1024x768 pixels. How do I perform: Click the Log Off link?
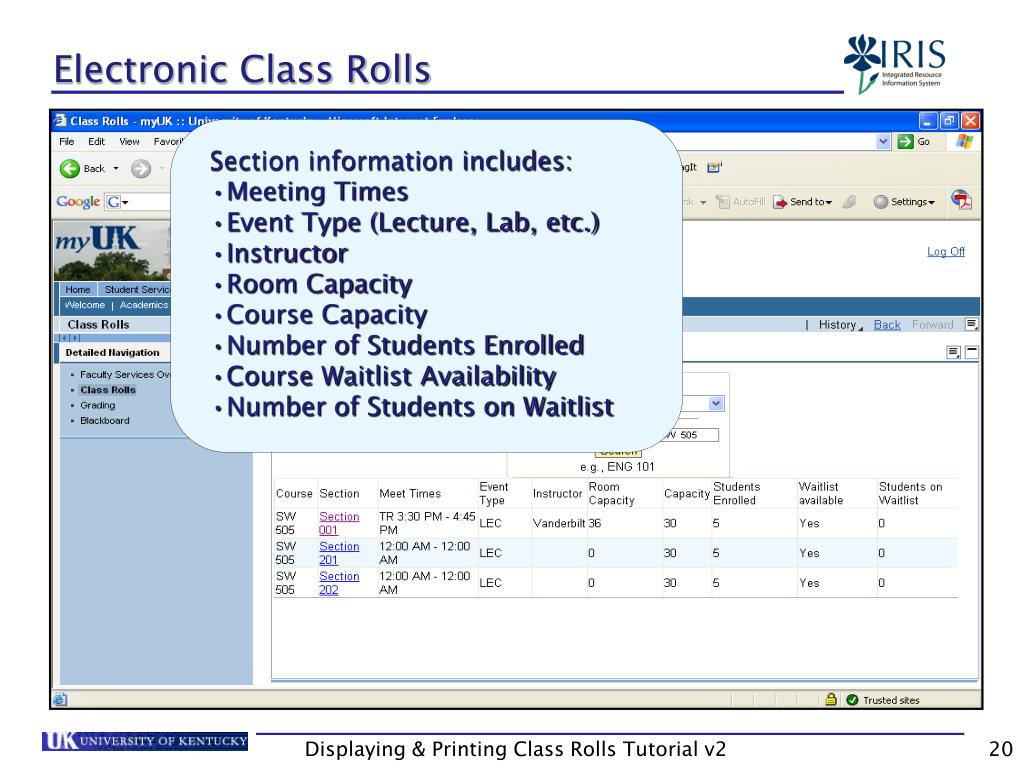coord(946,252)
